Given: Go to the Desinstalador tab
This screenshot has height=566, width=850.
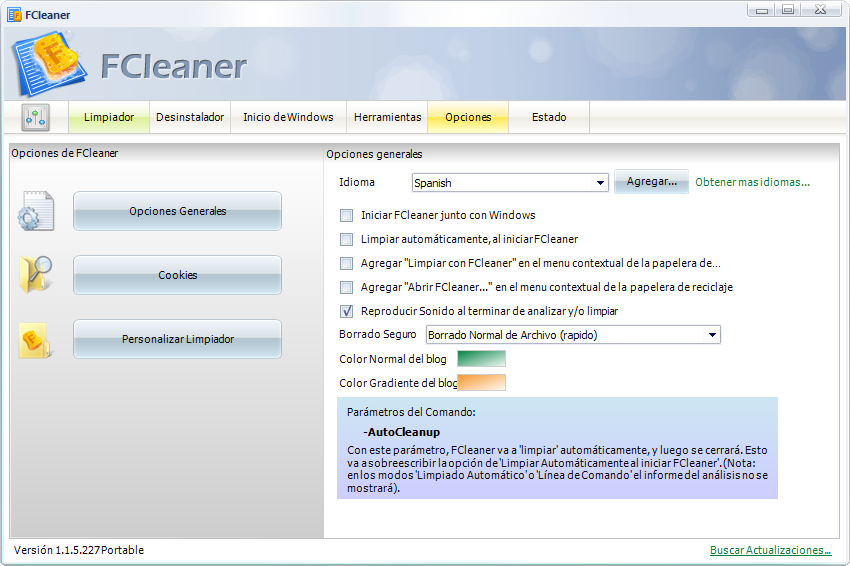Looking at the screenshot, I should pos(190,117).
